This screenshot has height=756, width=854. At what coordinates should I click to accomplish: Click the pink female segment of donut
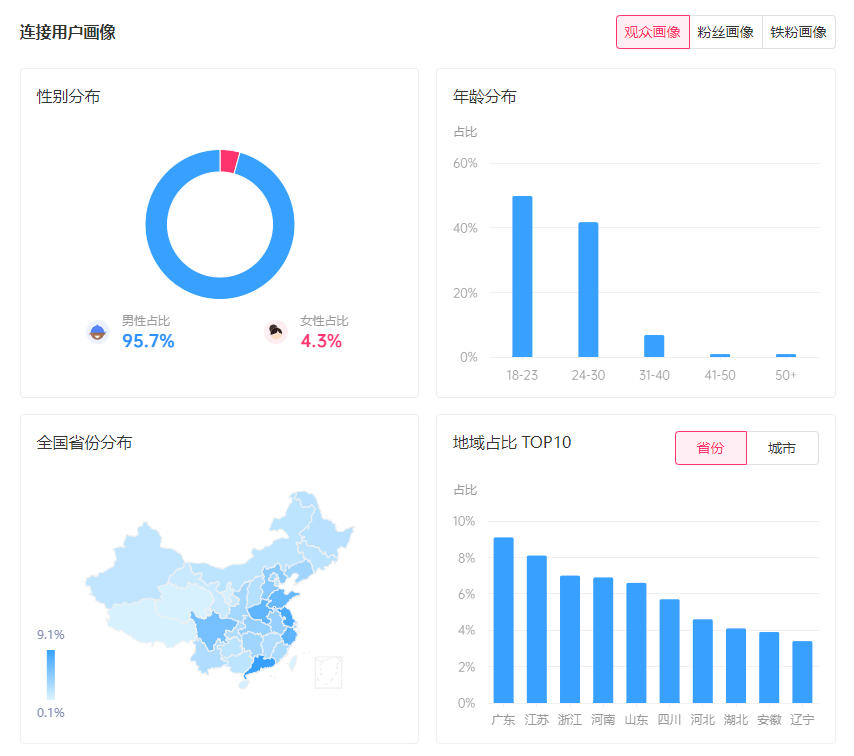[x=229, y=161]
